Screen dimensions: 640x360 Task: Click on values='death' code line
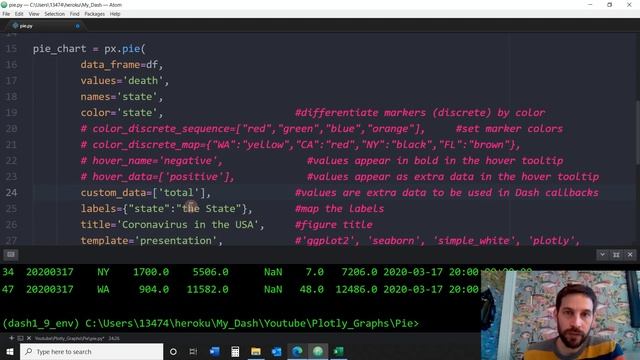pos(124,81)
